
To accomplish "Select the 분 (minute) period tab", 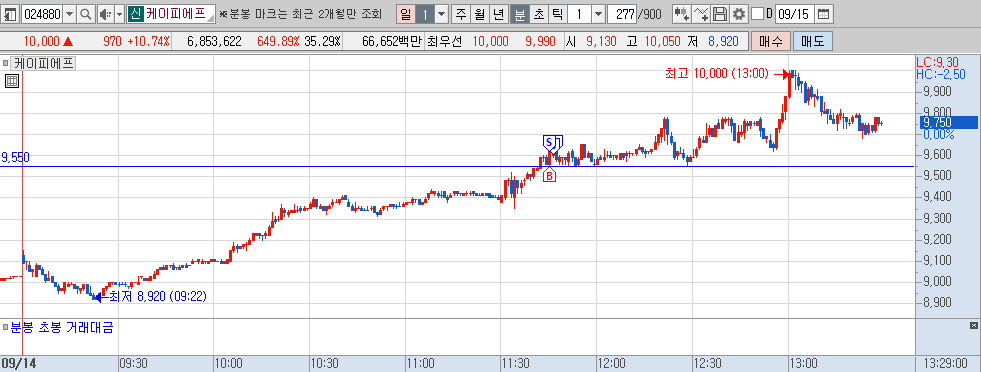I will click(519, 13).
